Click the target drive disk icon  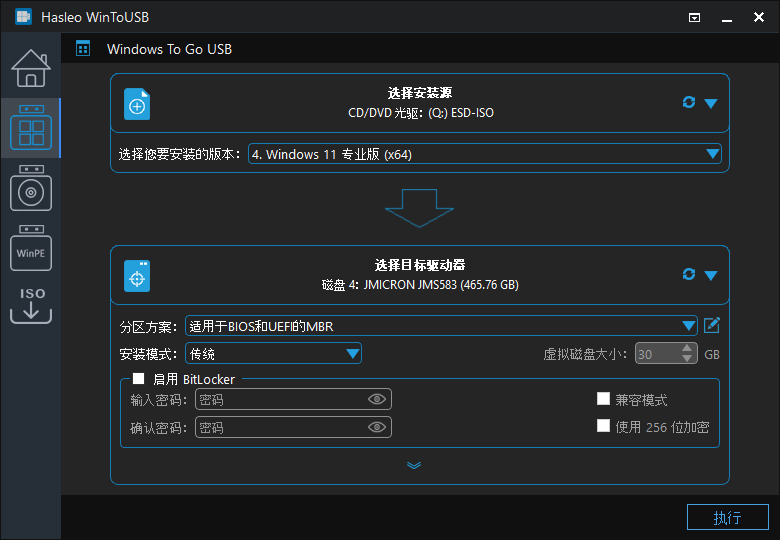click(137, 276)
